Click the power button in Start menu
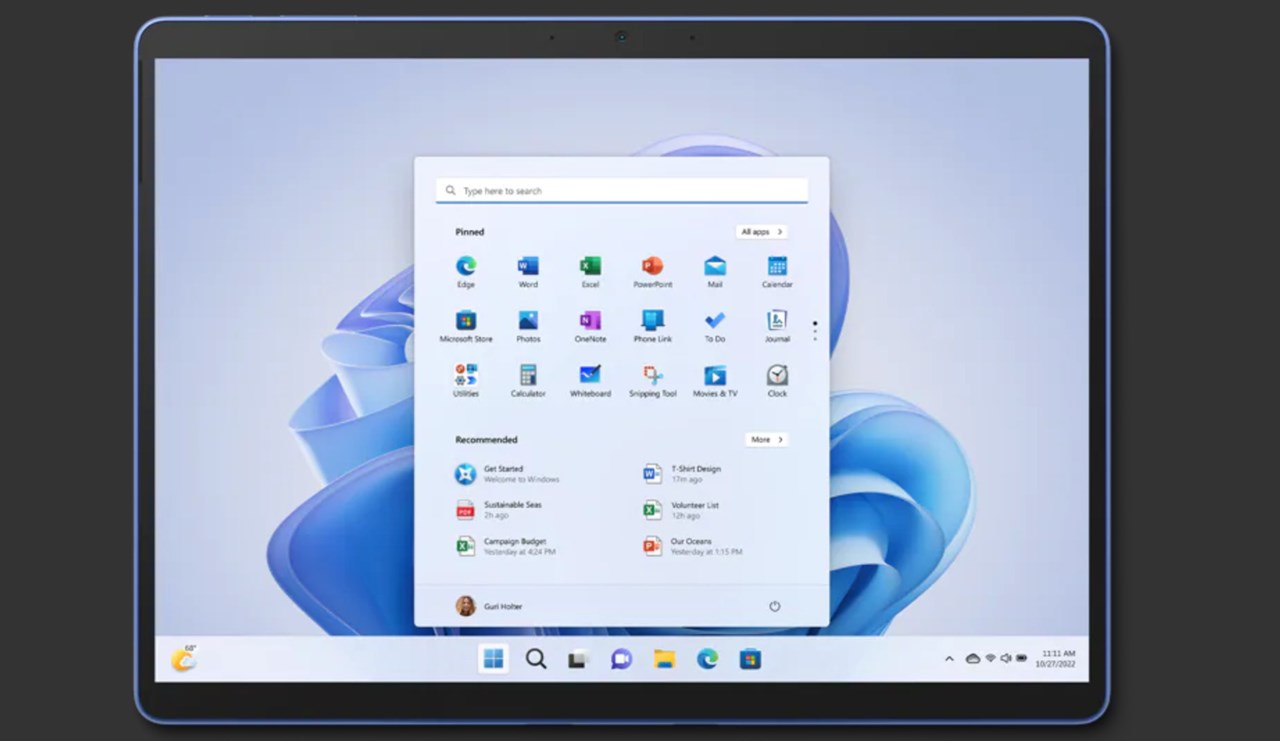Image resolution: width=1280 pixels, height=741 pixels. pyautogui.click(x=774, y=606)
